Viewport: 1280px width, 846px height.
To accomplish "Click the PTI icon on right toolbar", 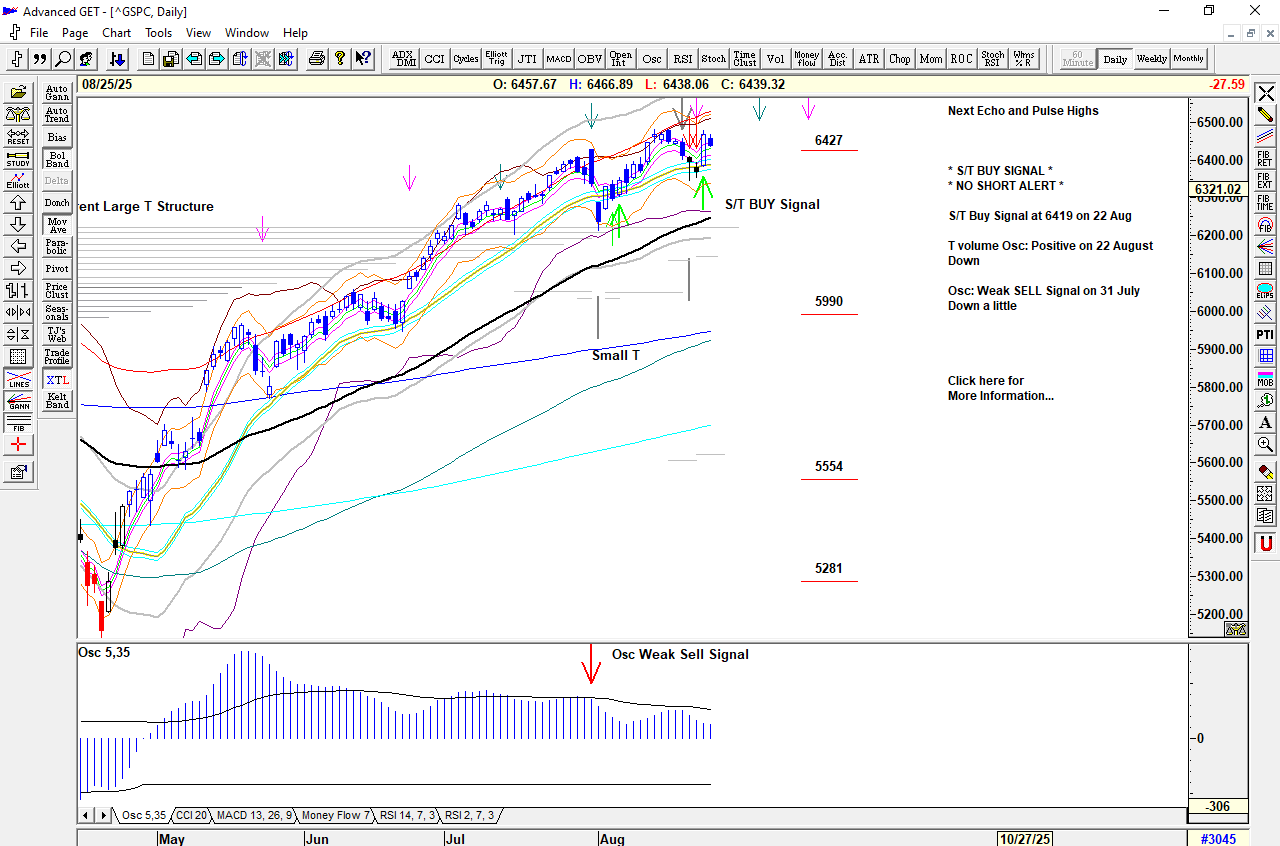I will click(1266, 334).
